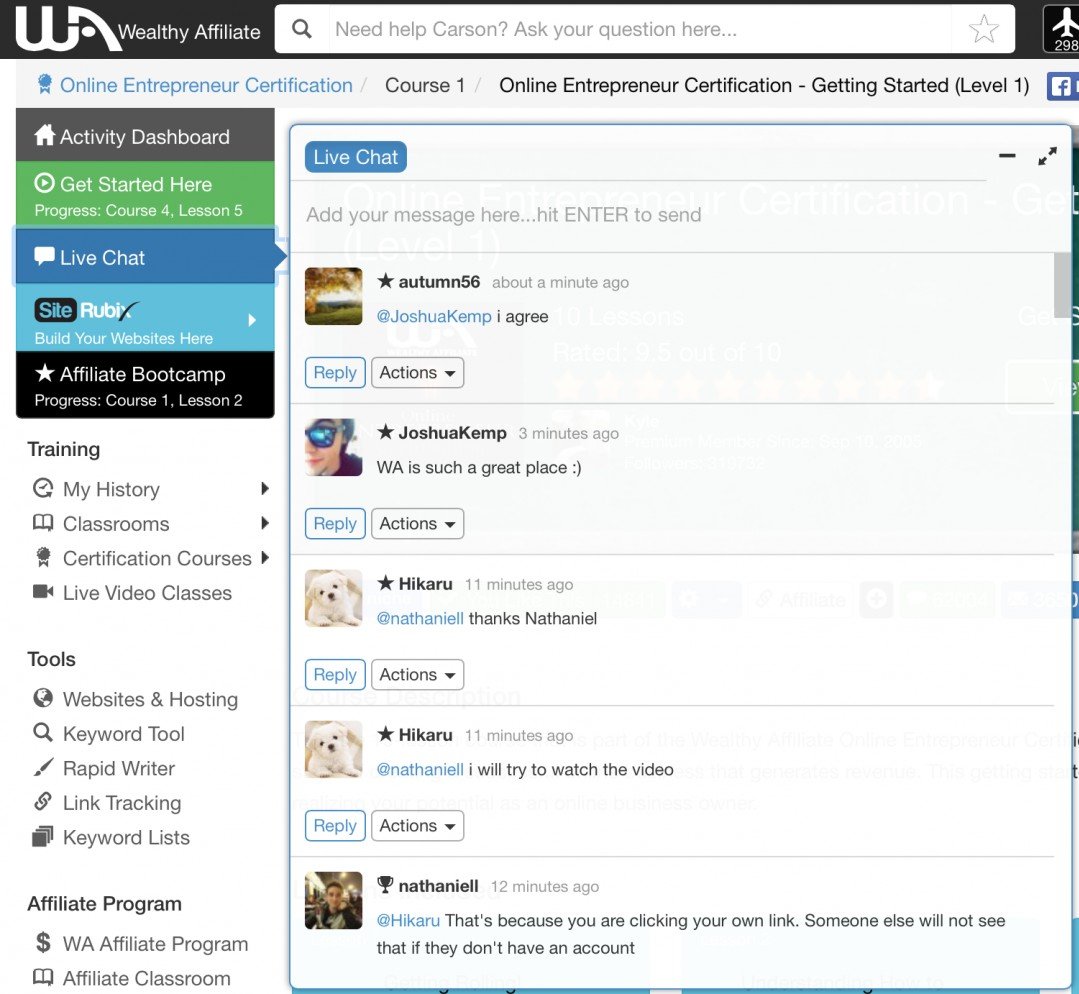
Task: Click the help search question field
Action: tap(641, 29)
